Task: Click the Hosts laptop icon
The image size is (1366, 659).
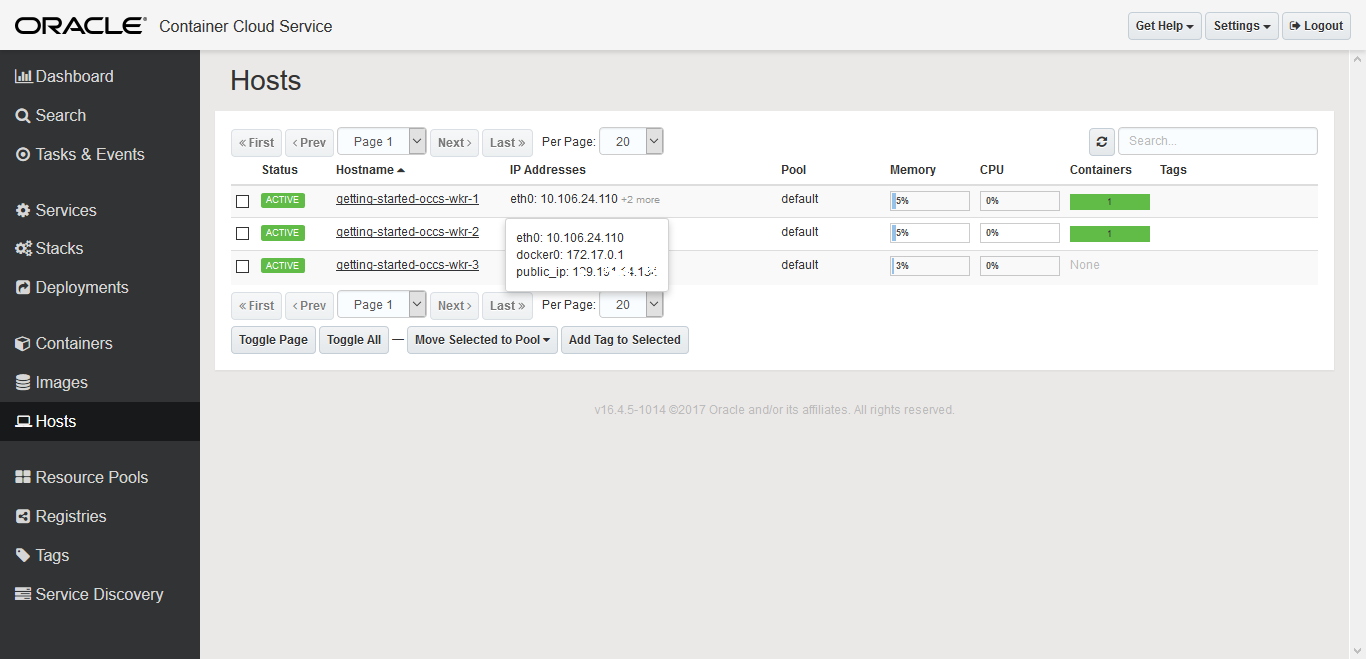Action: pyautogui.click(x=24, y=421)
